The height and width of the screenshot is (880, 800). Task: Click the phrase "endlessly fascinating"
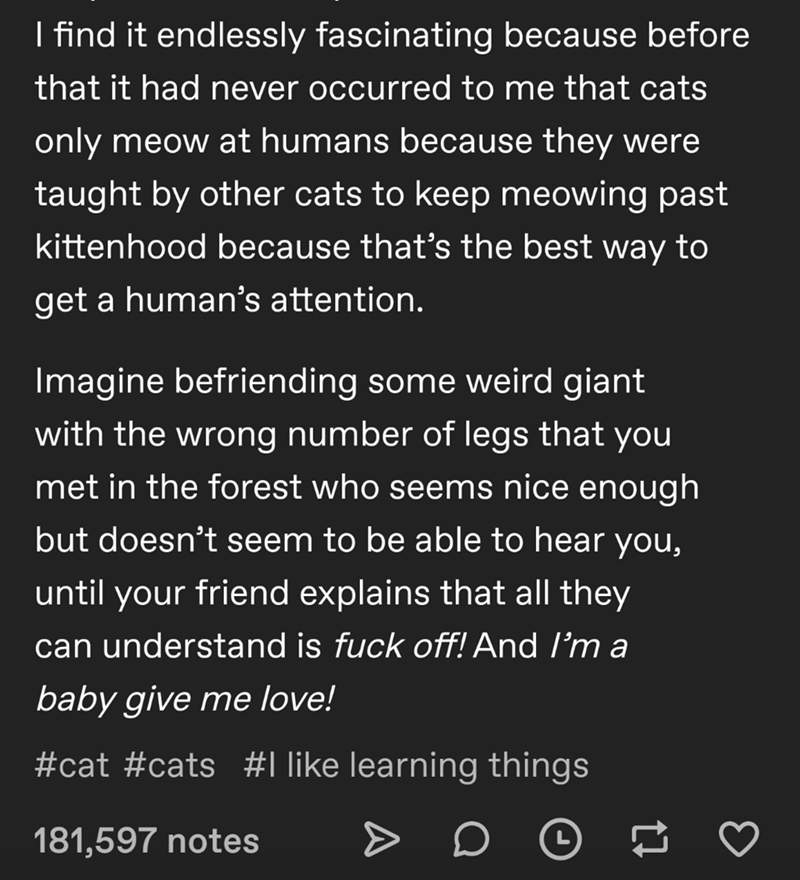coord(324,36)
